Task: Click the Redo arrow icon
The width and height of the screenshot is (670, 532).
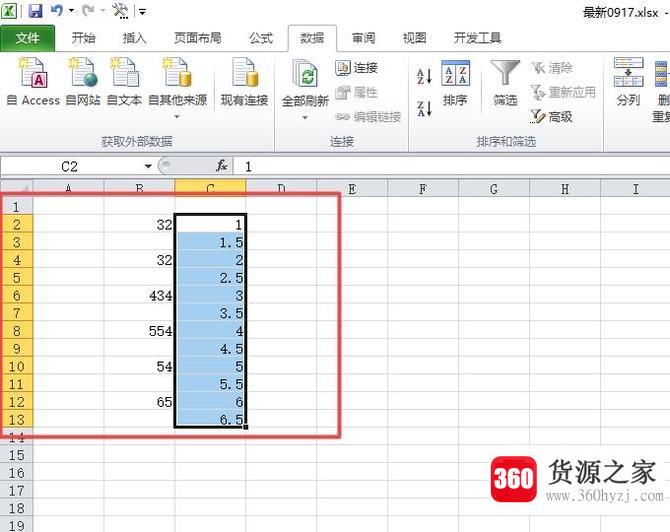Action: pyautogui.click(x=88, y=10)
